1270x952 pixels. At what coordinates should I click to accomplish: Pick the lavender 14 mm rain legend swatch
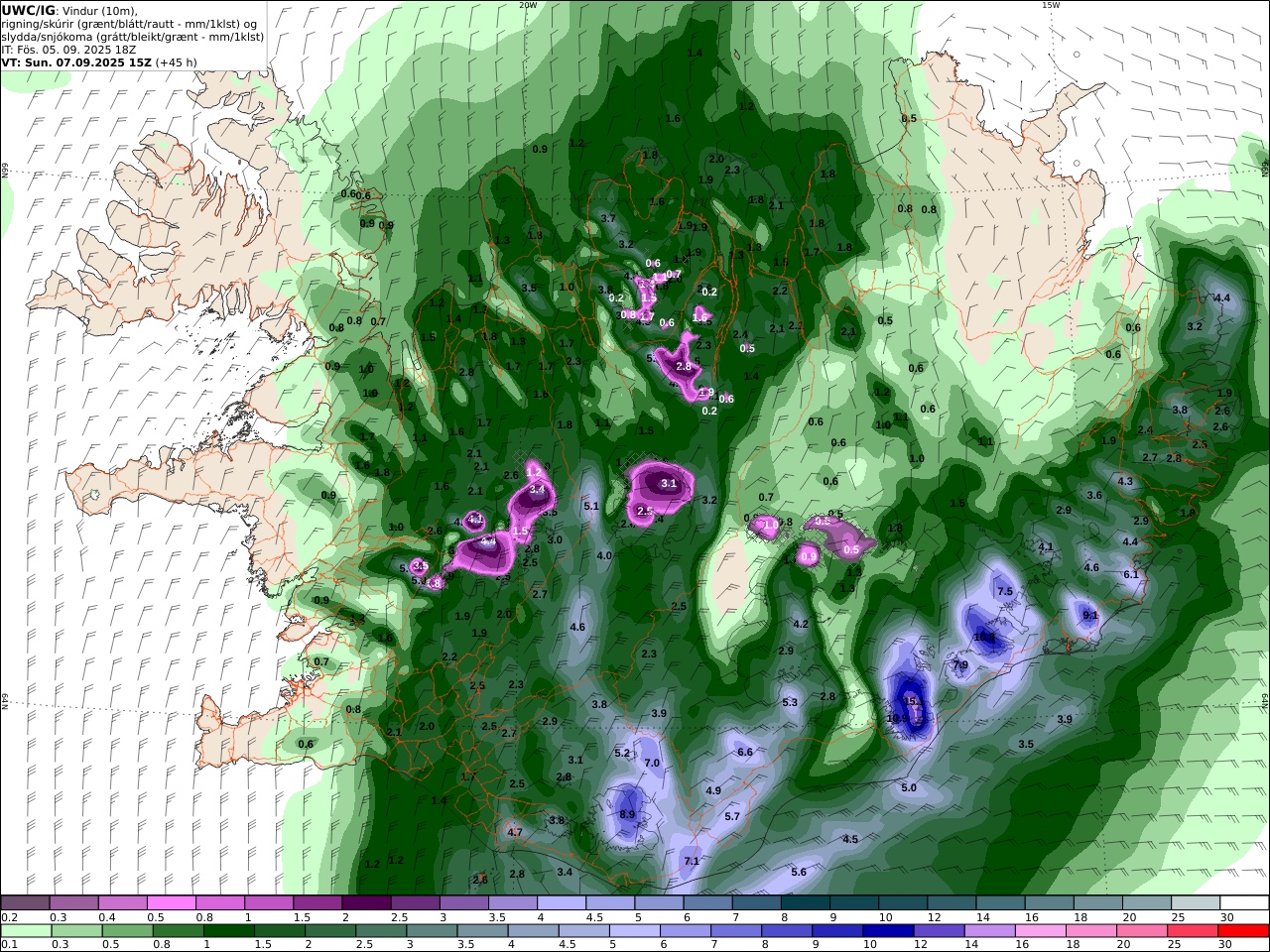[x=990, y=931]
